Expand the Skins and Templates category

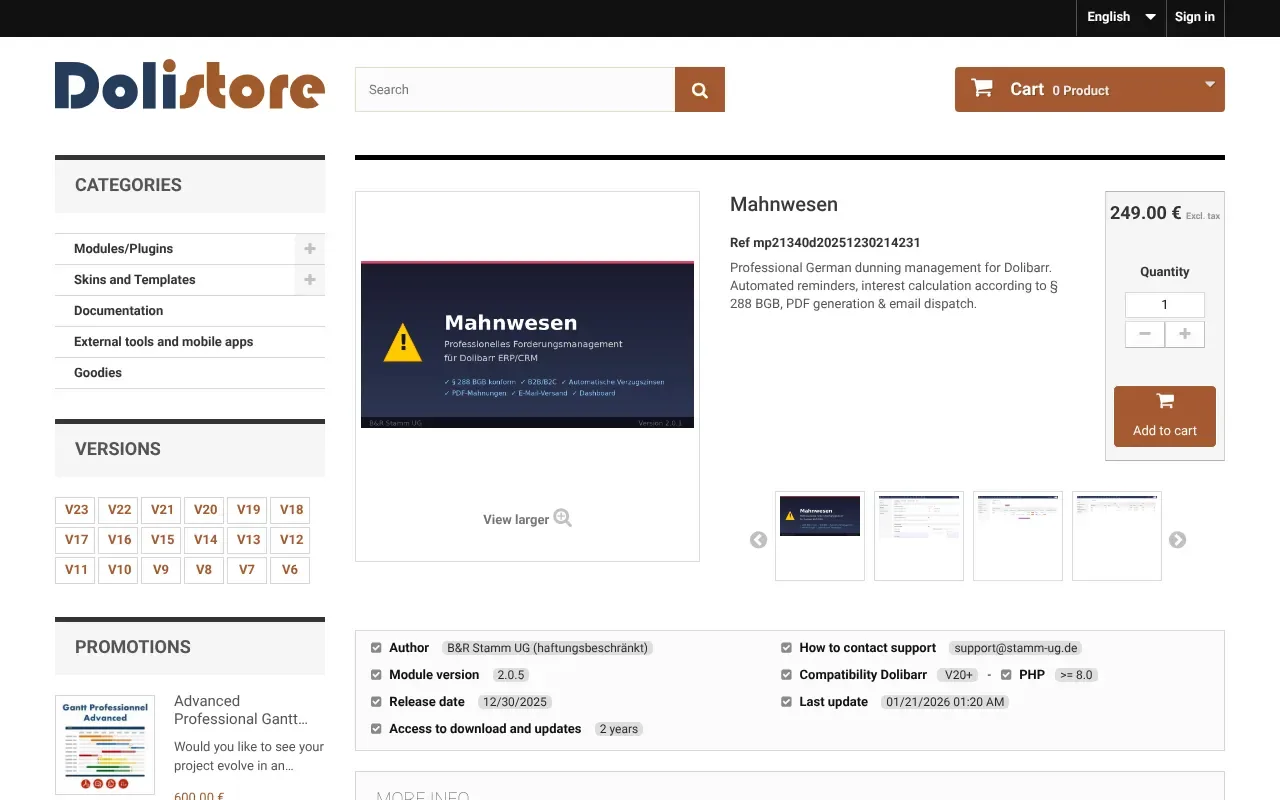point(310,280)
